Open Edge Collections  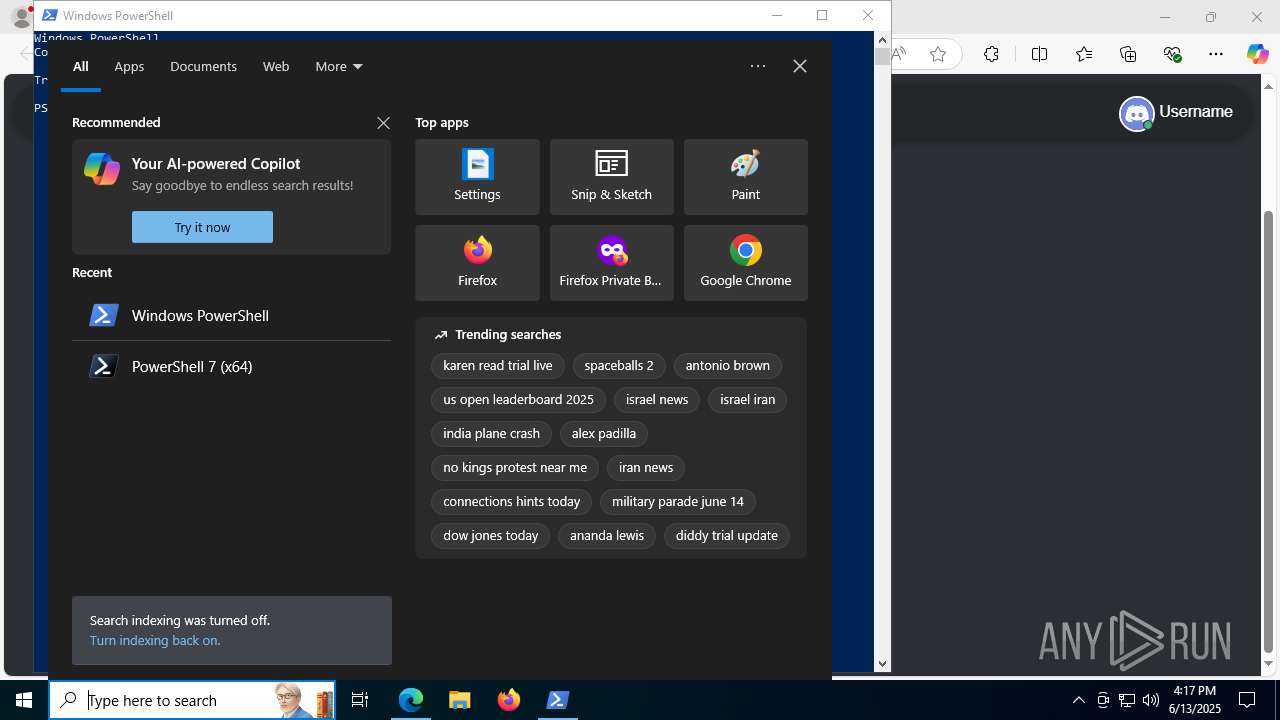click(1128, 55)
